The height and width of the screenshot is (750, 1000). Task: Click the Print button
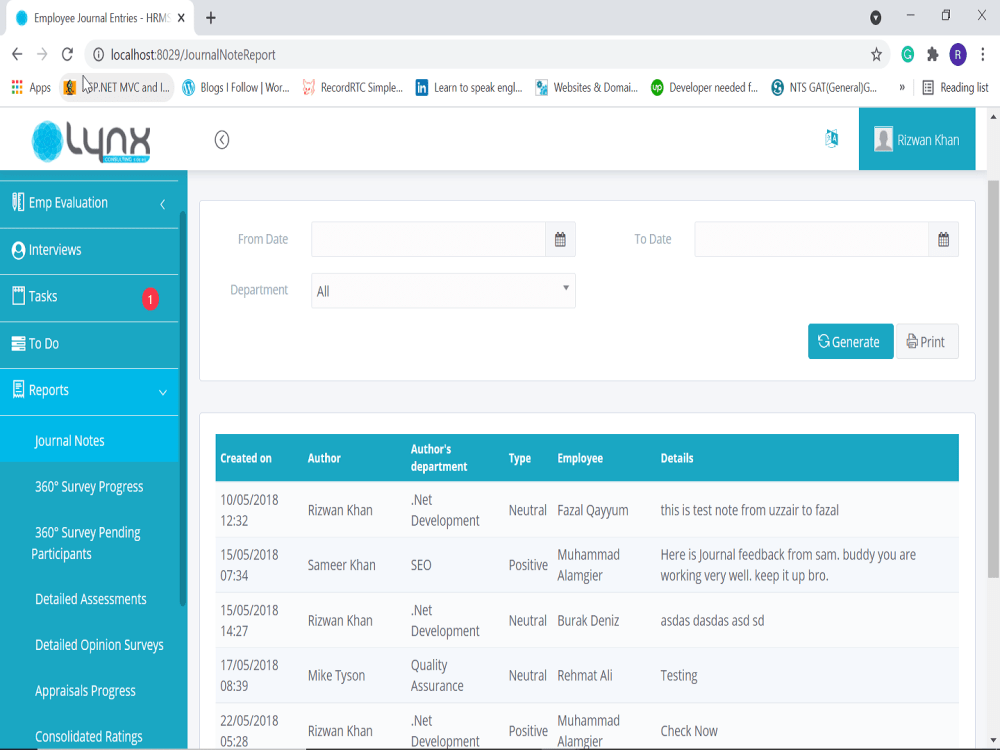pos(927,342)
